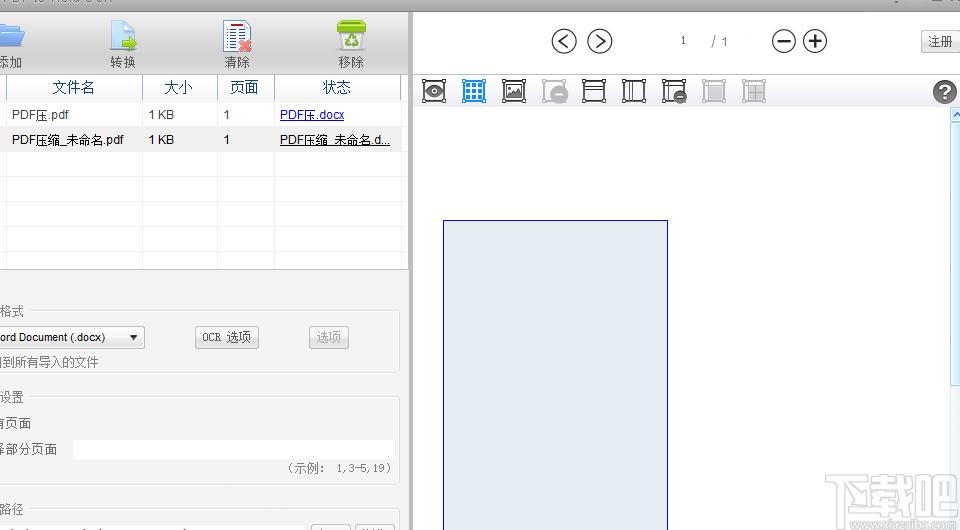This screenshot has width=960, height=530.
Task: Click the grayed split cells icon
Action: (754, 91)
